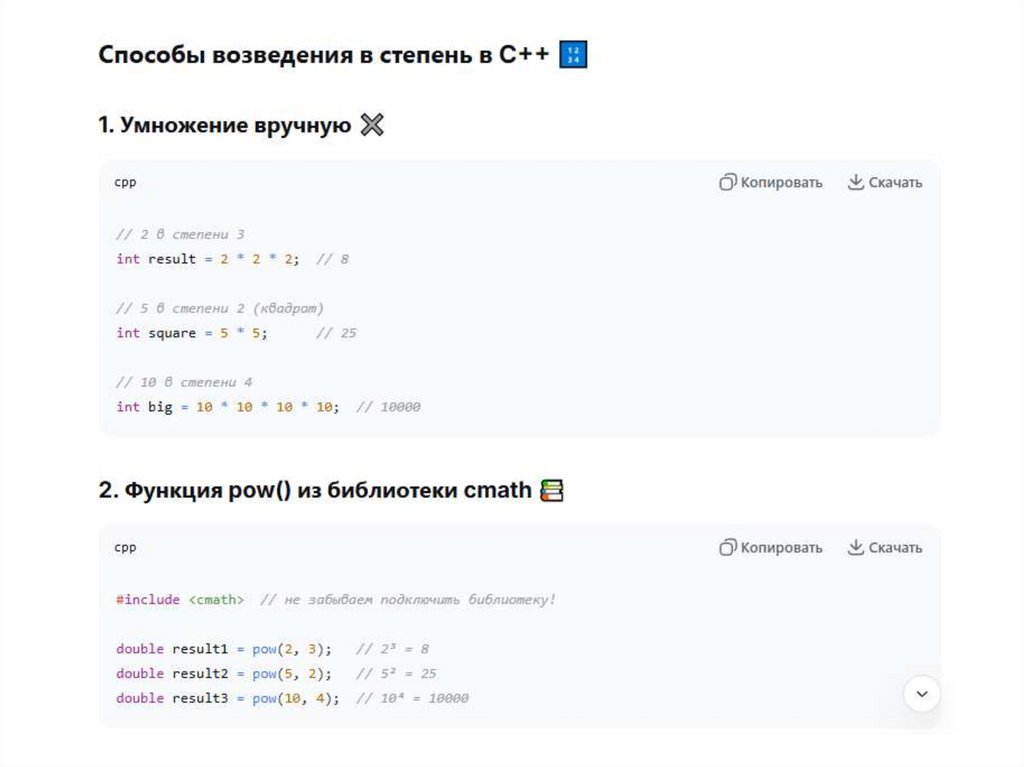The width and height of the screenshot is (1024, 767).
Task: Click the crossed swords emoji after 'Умножение вручную'
Action: tap(372, 126)
